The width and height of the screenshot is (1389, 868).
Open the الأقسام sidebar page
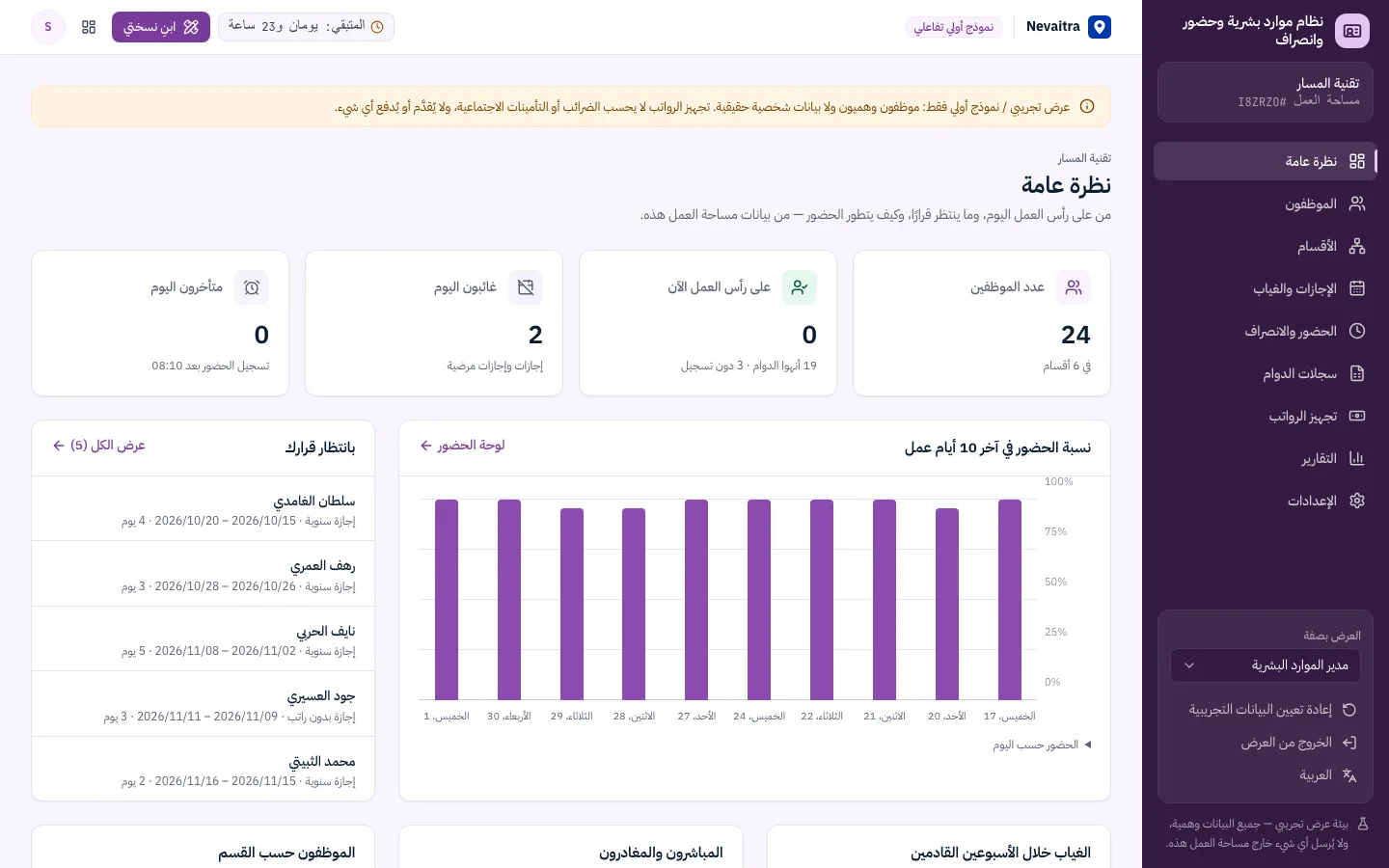tap(1265, 246)
